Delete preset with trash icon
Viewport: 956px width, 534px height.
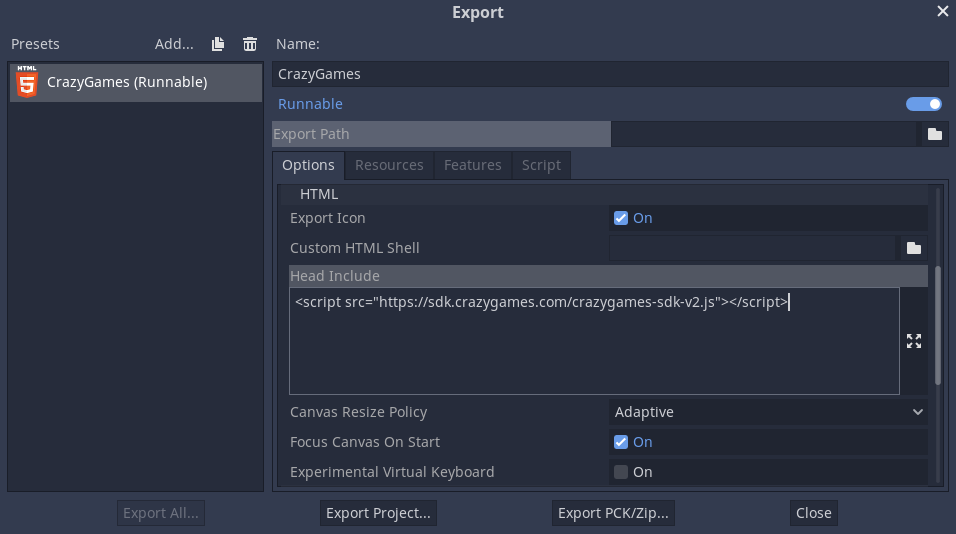[249, 44]
